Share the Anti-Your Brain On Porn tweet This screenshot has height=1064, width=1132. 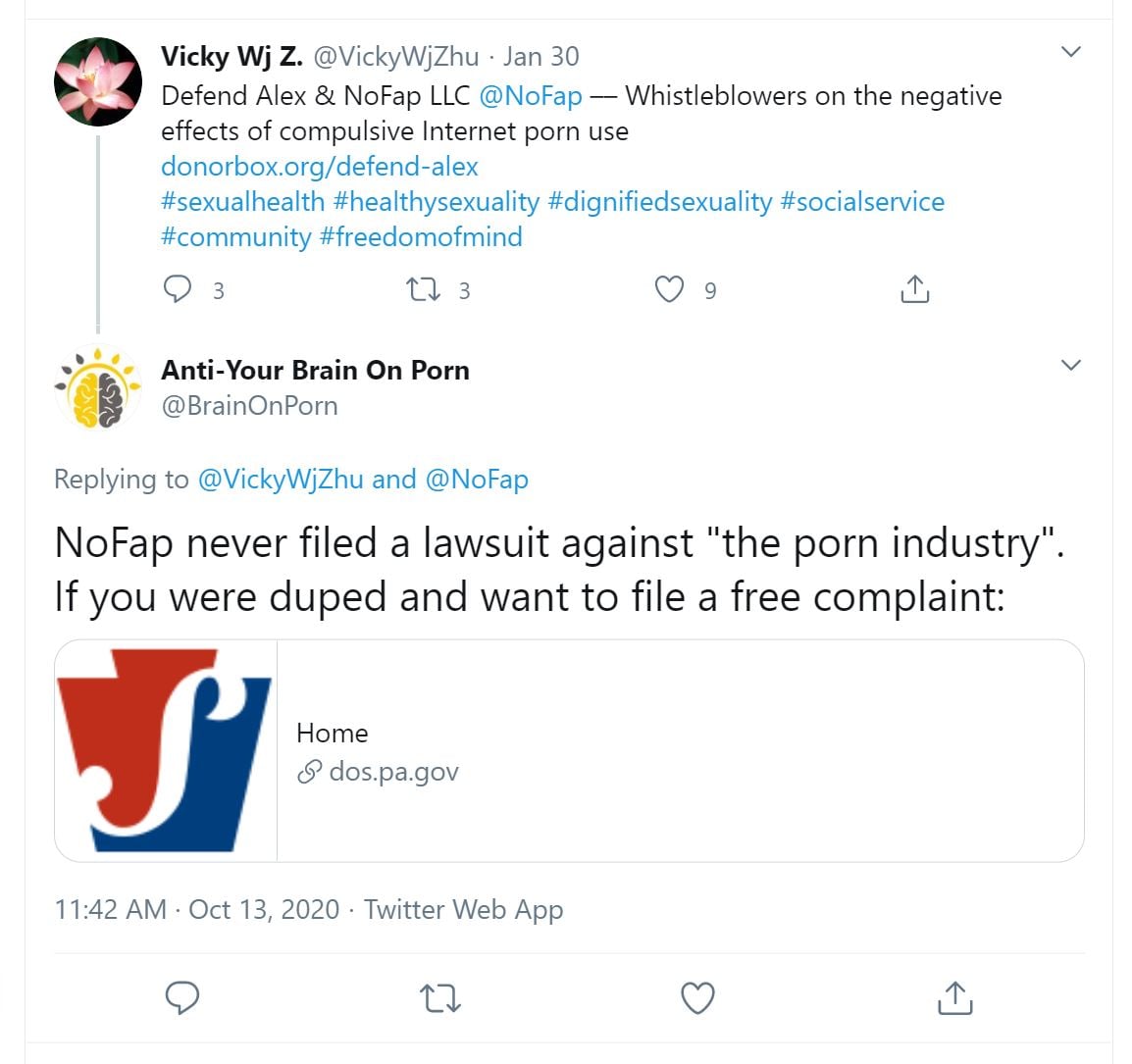pyautogui.click(x=954, y=997)
